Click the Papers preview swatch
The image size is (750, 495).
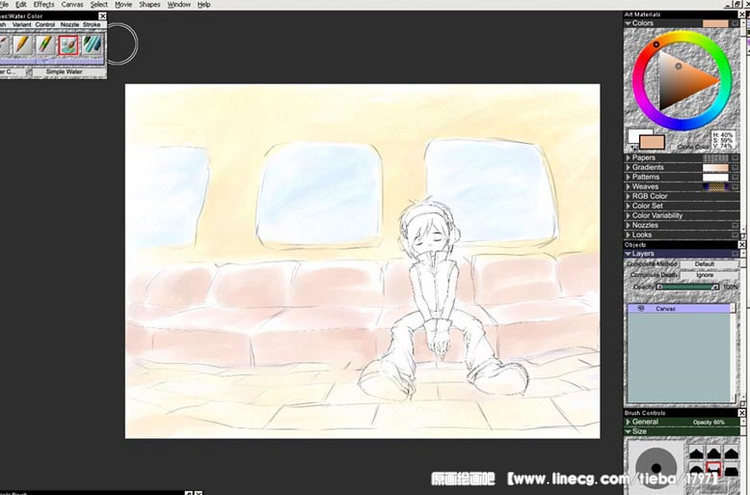[715, 158]
